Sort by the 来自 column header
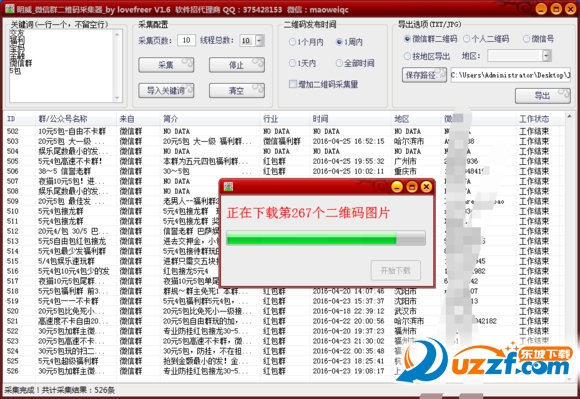 pos(139,119)
